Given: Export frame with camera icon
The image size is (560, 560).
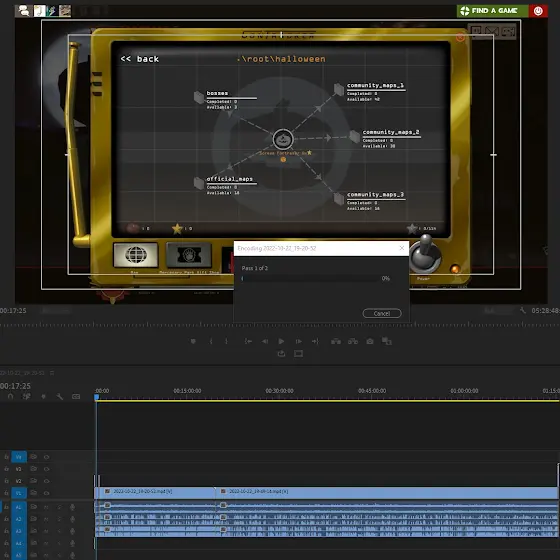Looking at the screenshot, I should pos(370,341).
